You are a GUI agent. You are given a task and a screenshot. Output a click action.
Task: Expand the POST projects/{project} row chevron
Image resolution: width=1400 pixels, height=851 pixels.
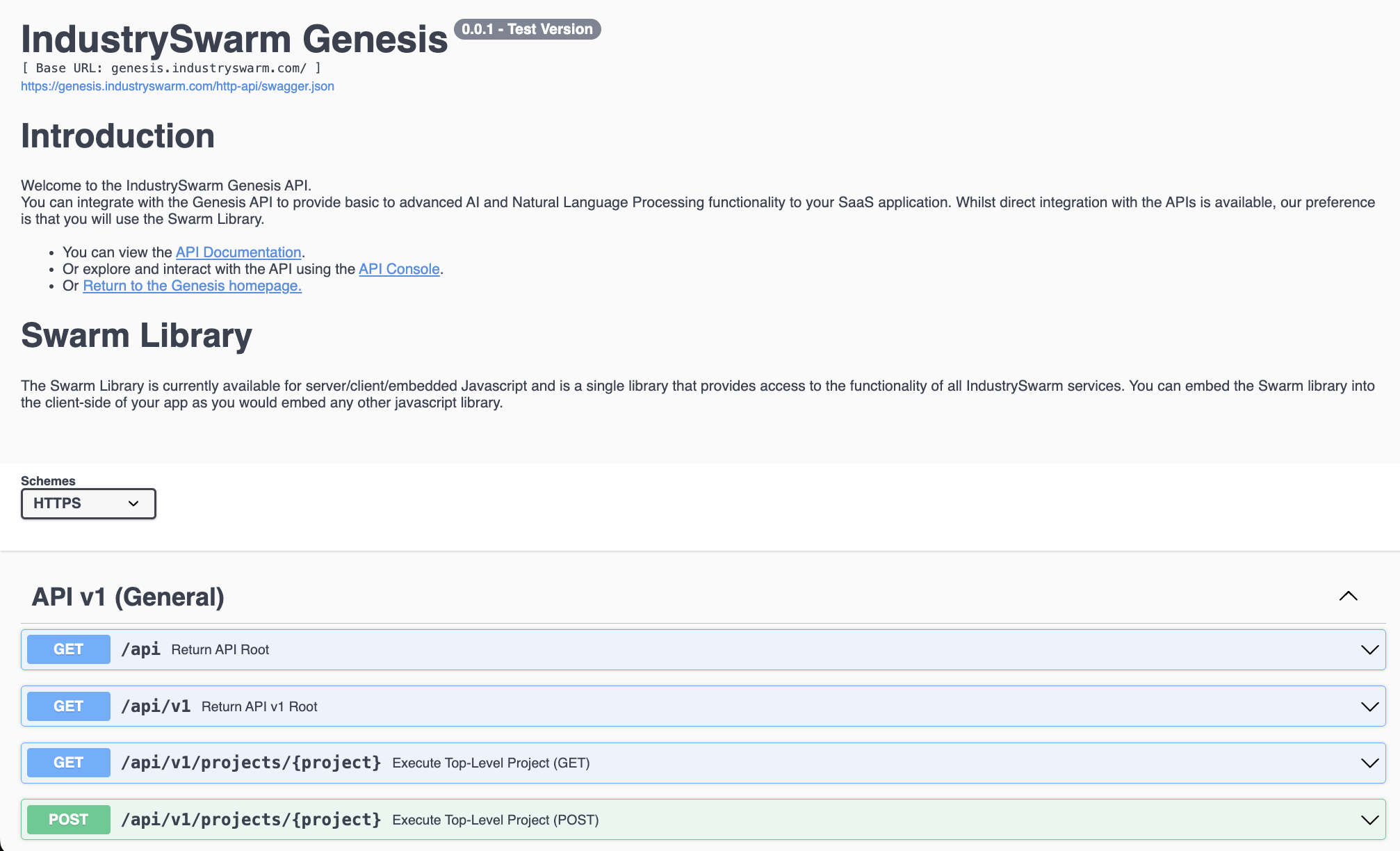(x=1369, y=820)
